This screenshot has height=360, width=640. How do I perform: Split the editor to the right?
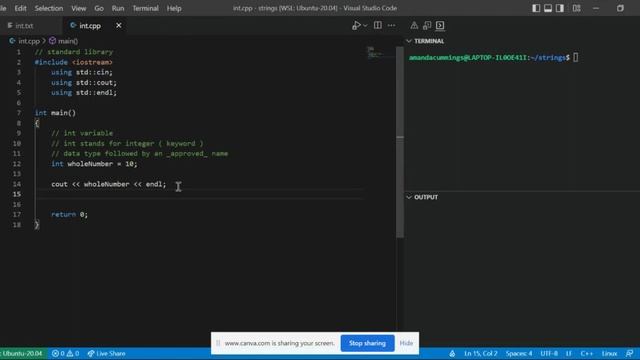[378, 25]
